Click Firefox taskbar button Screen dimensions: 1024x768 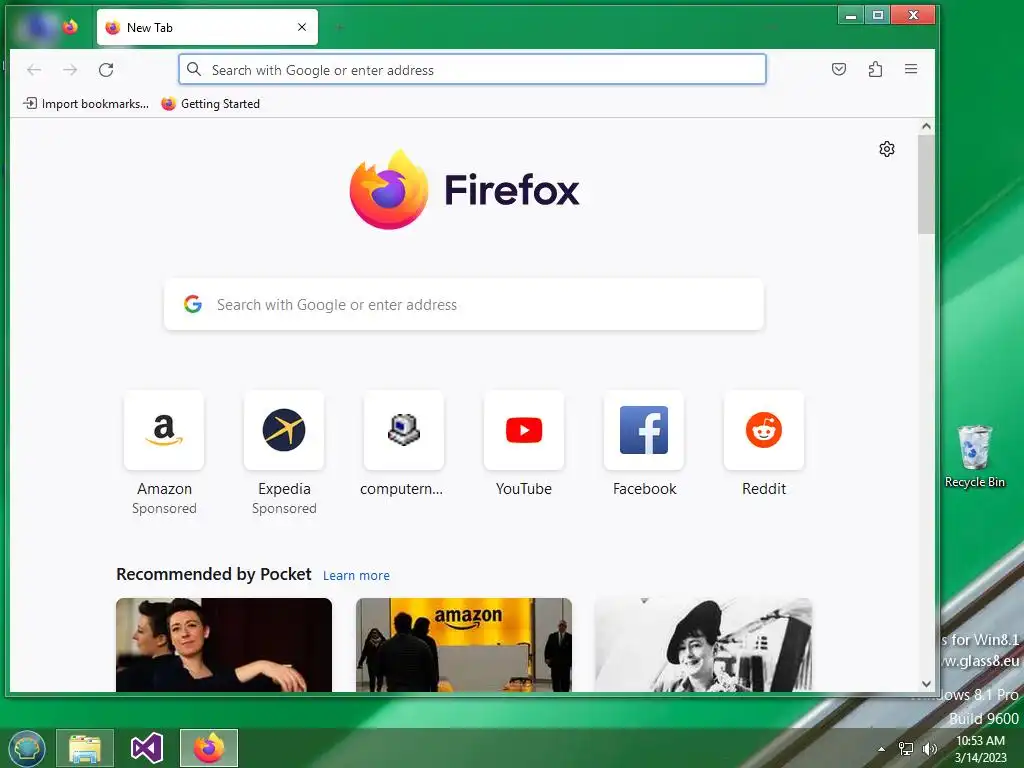pos(209,748)
